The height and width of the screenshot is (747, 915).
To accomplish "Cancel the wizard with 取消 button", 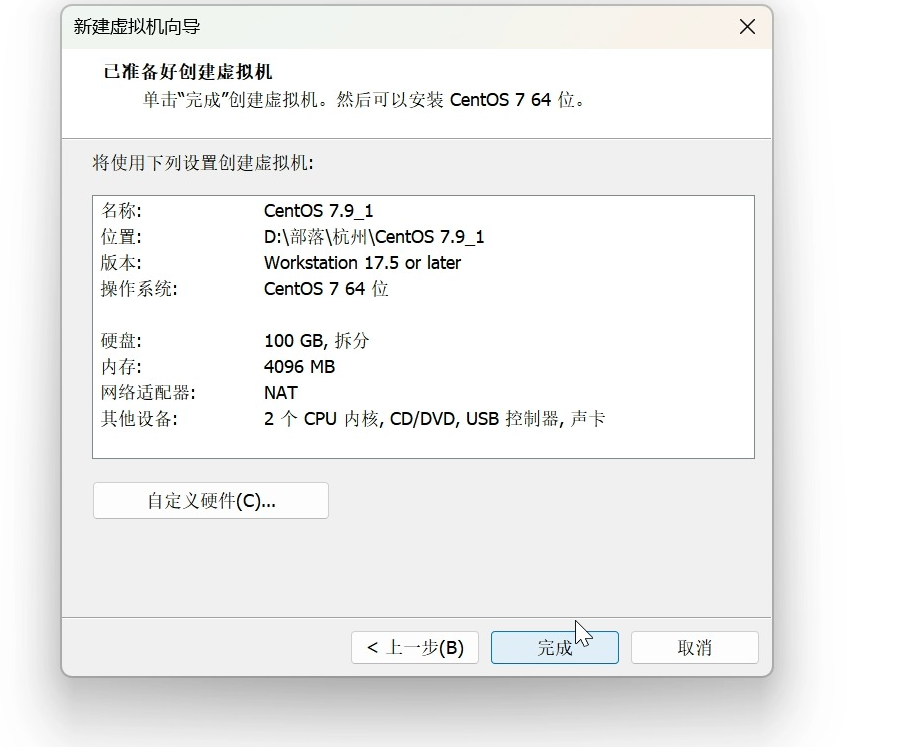I will (694, 647).
